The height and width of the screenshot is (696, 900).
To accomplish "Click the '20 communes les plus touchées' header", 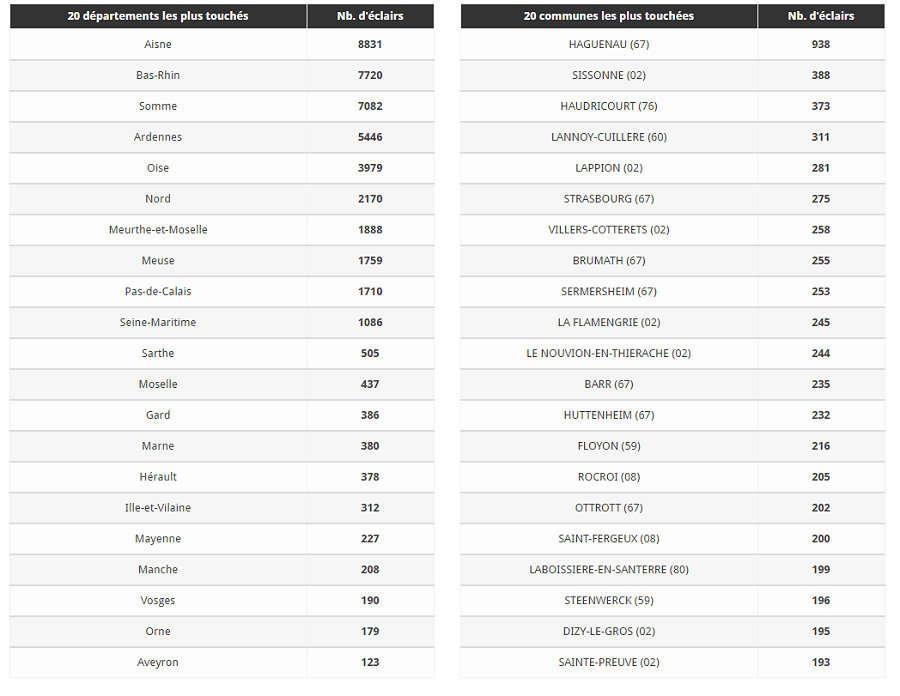I will 608,16.
